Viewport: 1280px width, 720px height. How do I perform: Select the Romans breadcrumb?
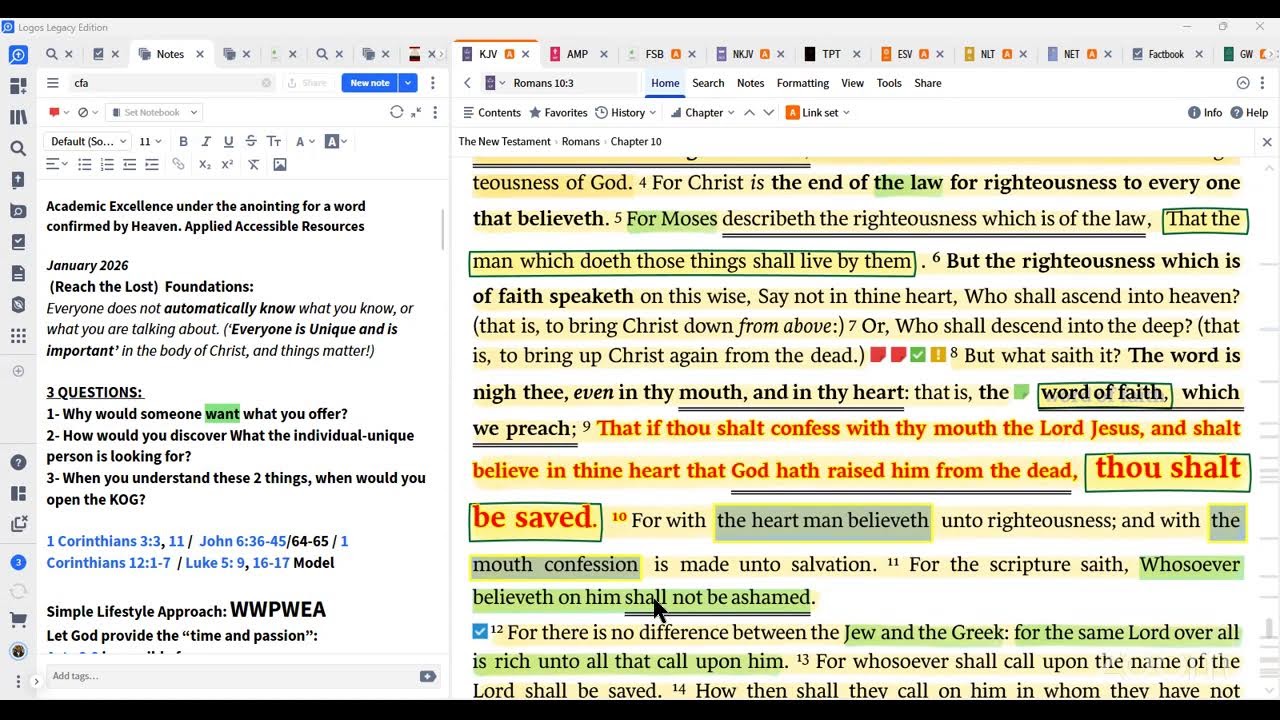point(580,141)
